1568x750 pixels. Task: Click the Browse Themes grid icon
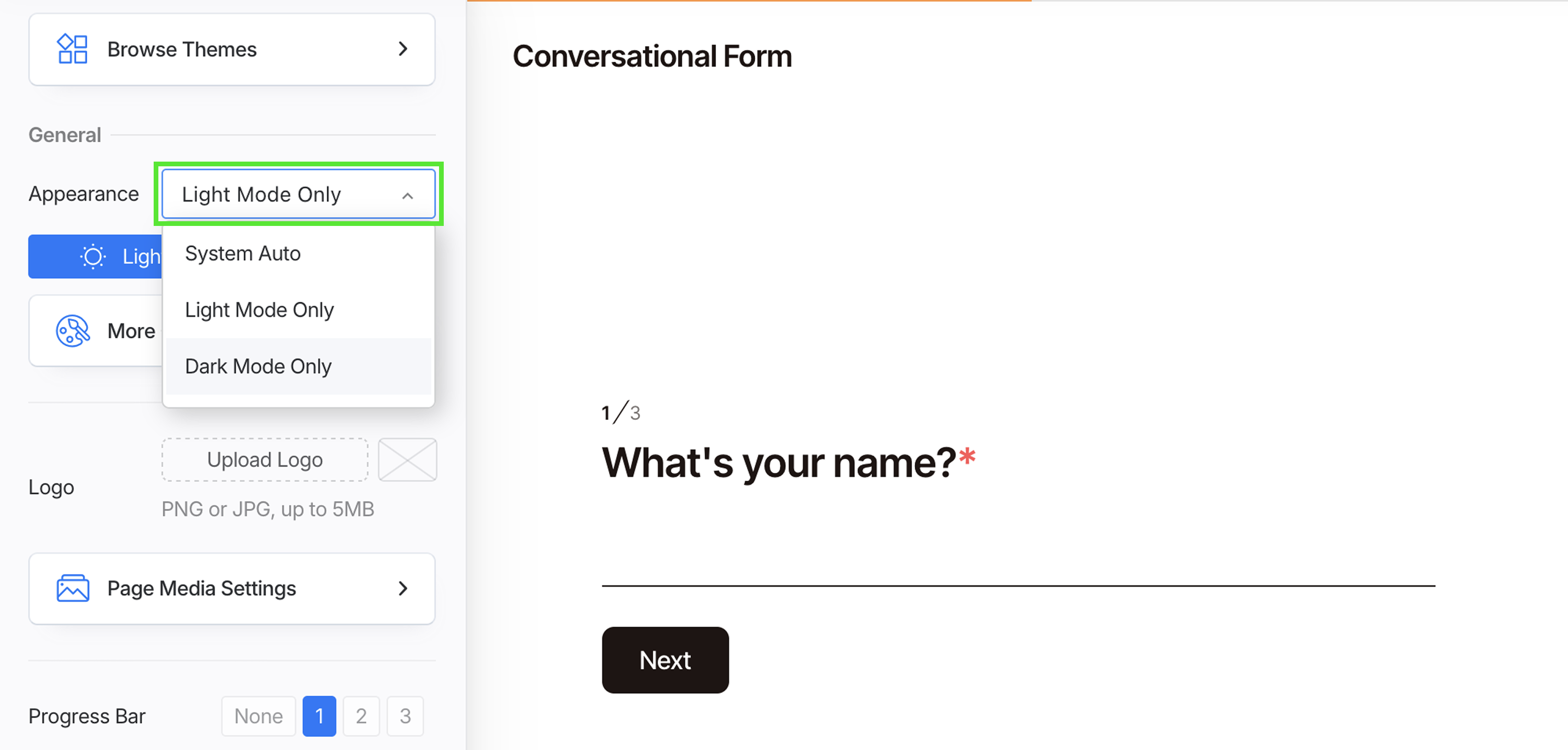point(72,49)
